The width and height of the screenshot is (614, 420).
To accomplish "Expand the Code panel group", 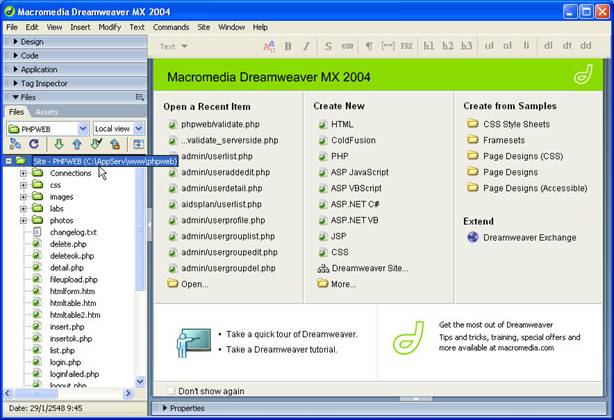I will (15, 56).
